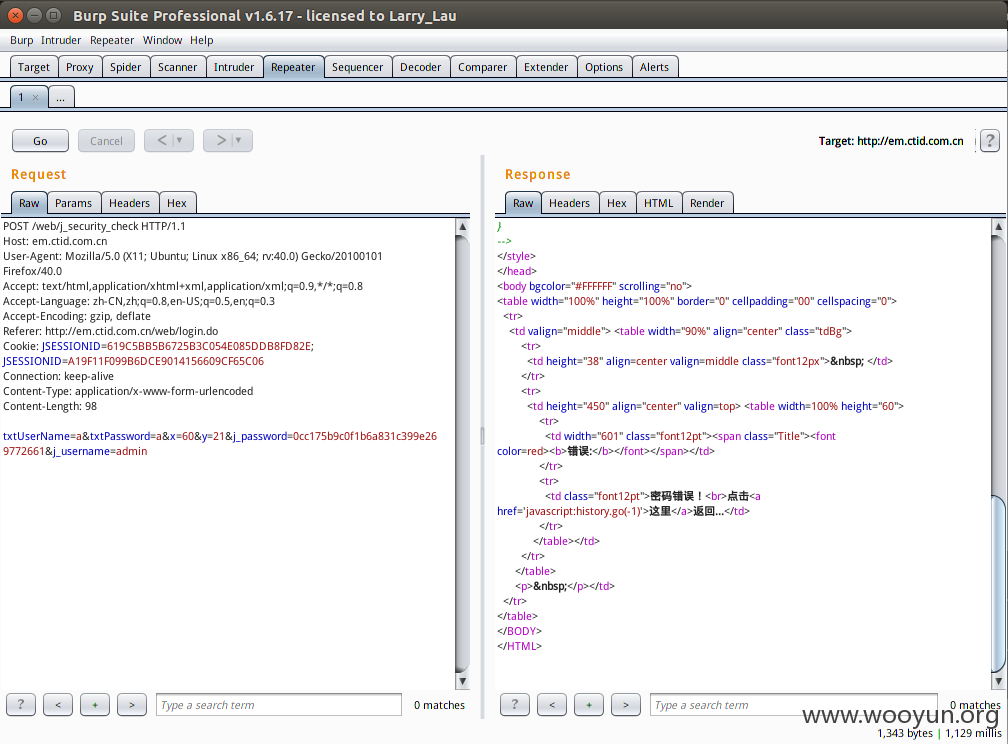Switch to the Decoder tab

[420, 67]
